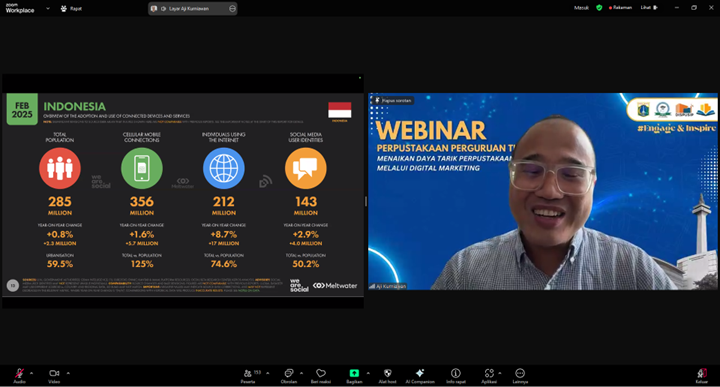The height and width of the screenshot is (387, 720).
Task: Open the Peserta participants panel
Action: 248,376
